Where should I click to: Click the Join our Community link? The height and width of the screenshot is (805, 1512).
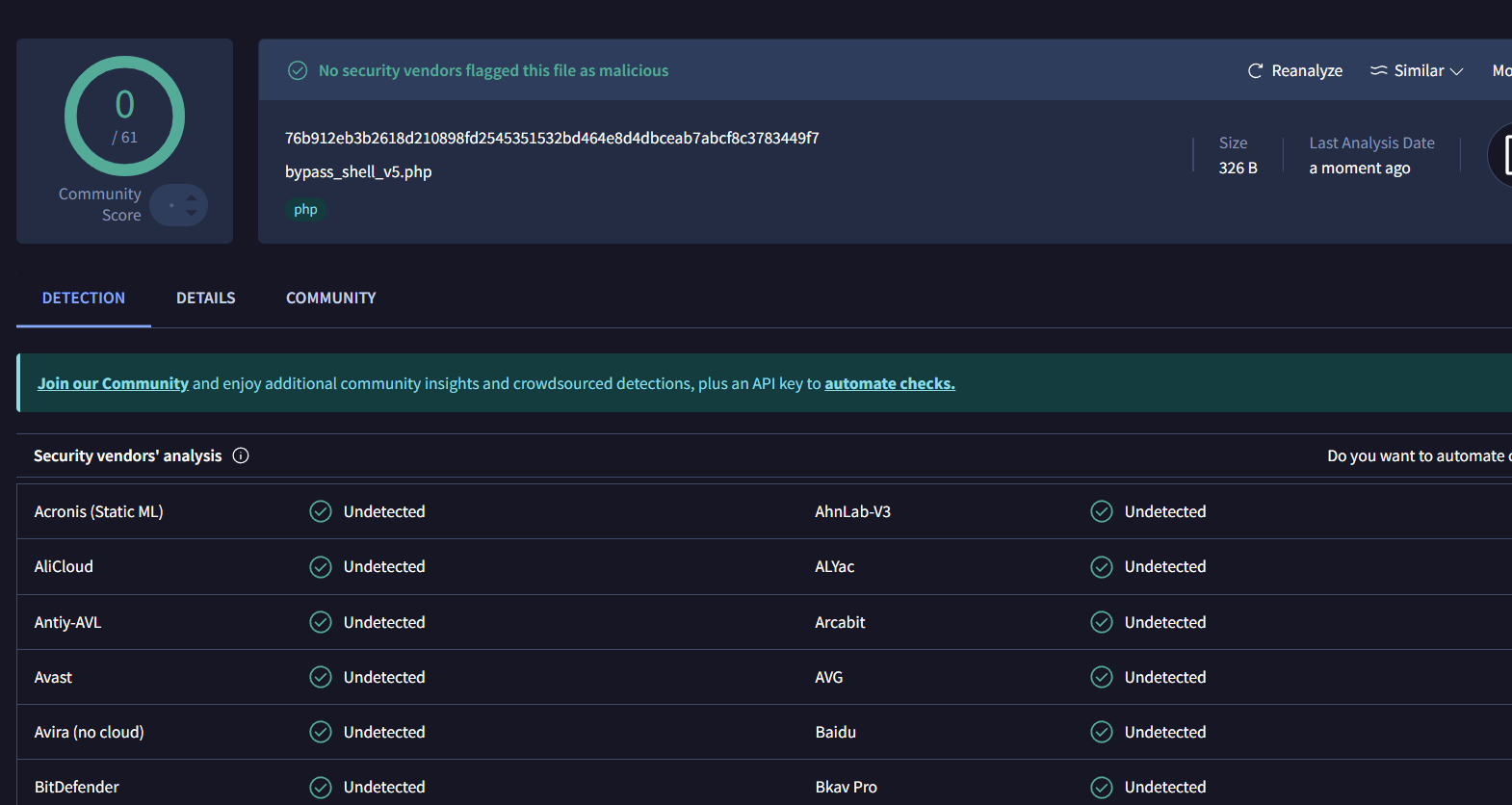[x=113, y=383]
